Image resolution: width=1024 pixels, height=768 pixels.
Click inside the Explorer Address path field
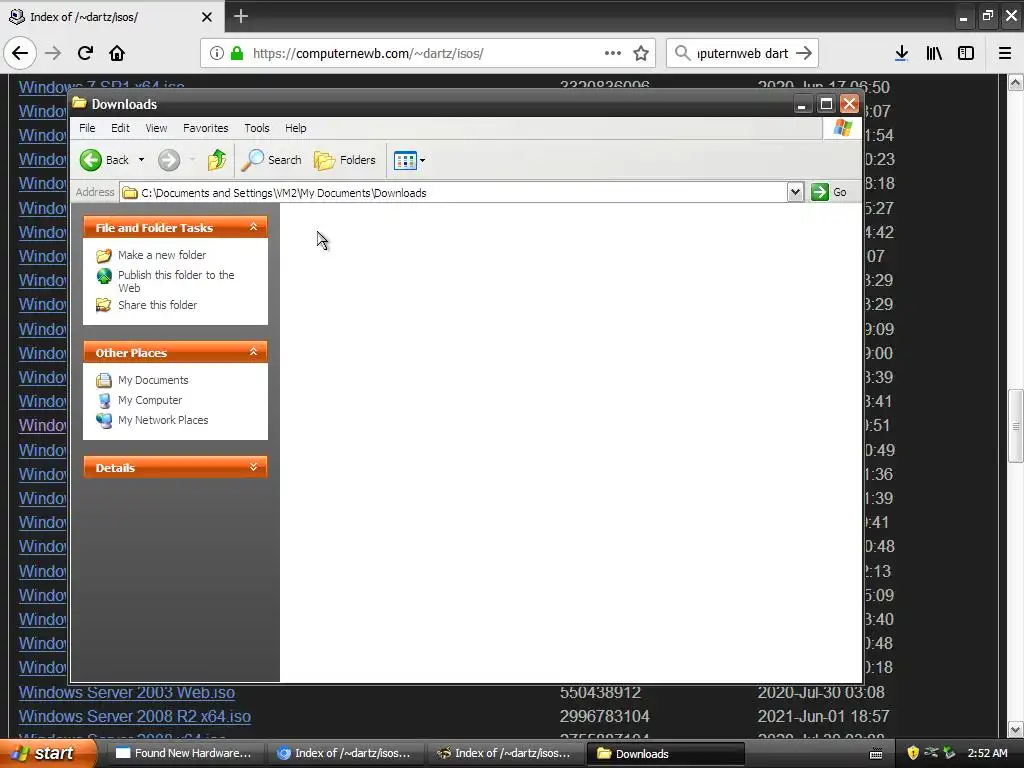click(x=453, y=193)
